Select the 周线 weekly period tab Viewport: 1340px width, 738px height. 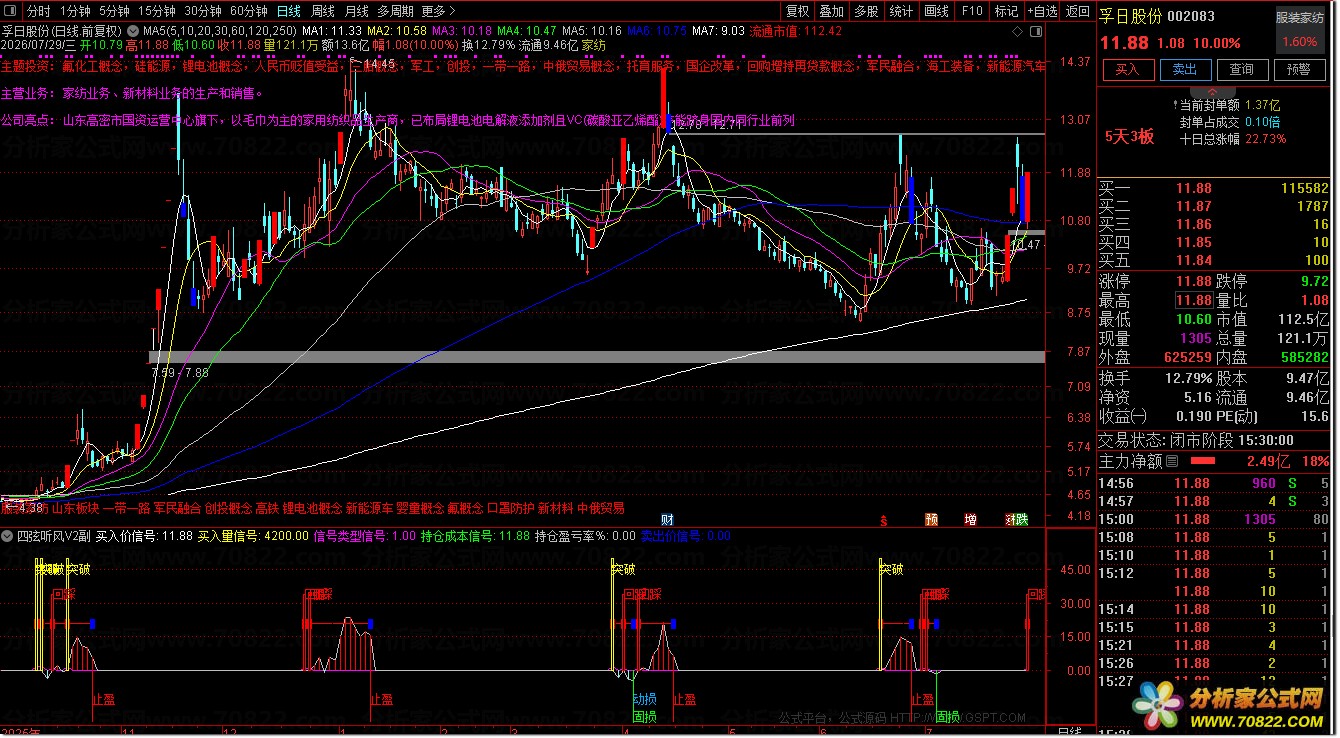pos(323,11)
